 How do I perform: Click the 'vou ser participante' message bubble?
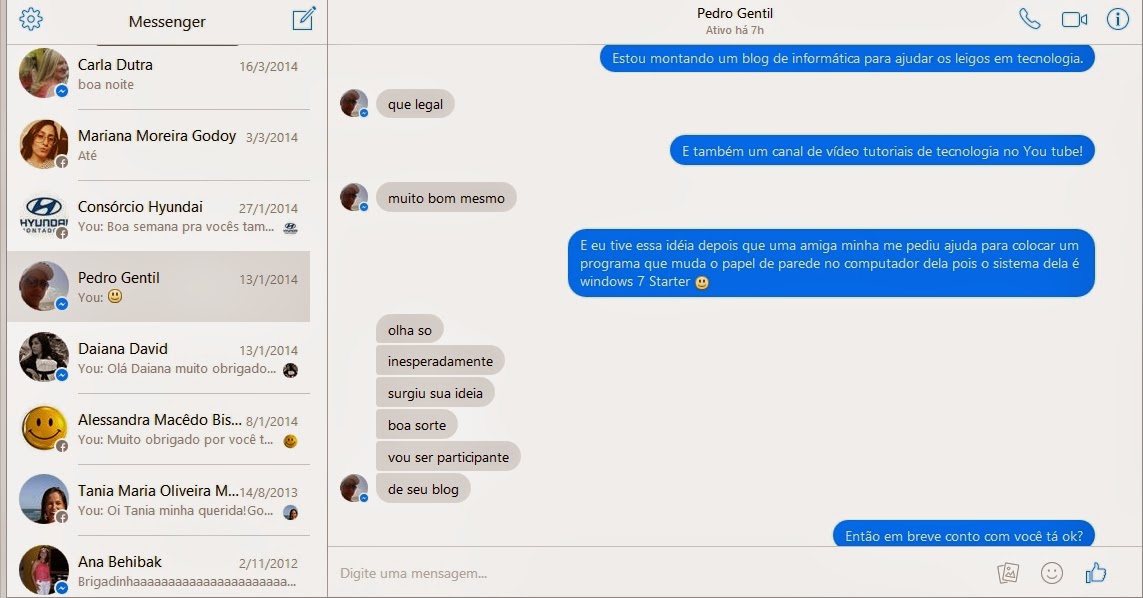[448, 457]
